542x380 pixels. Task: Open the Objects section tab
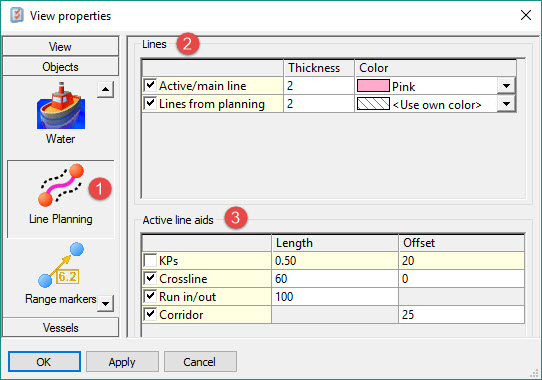(x=60, y=66)
